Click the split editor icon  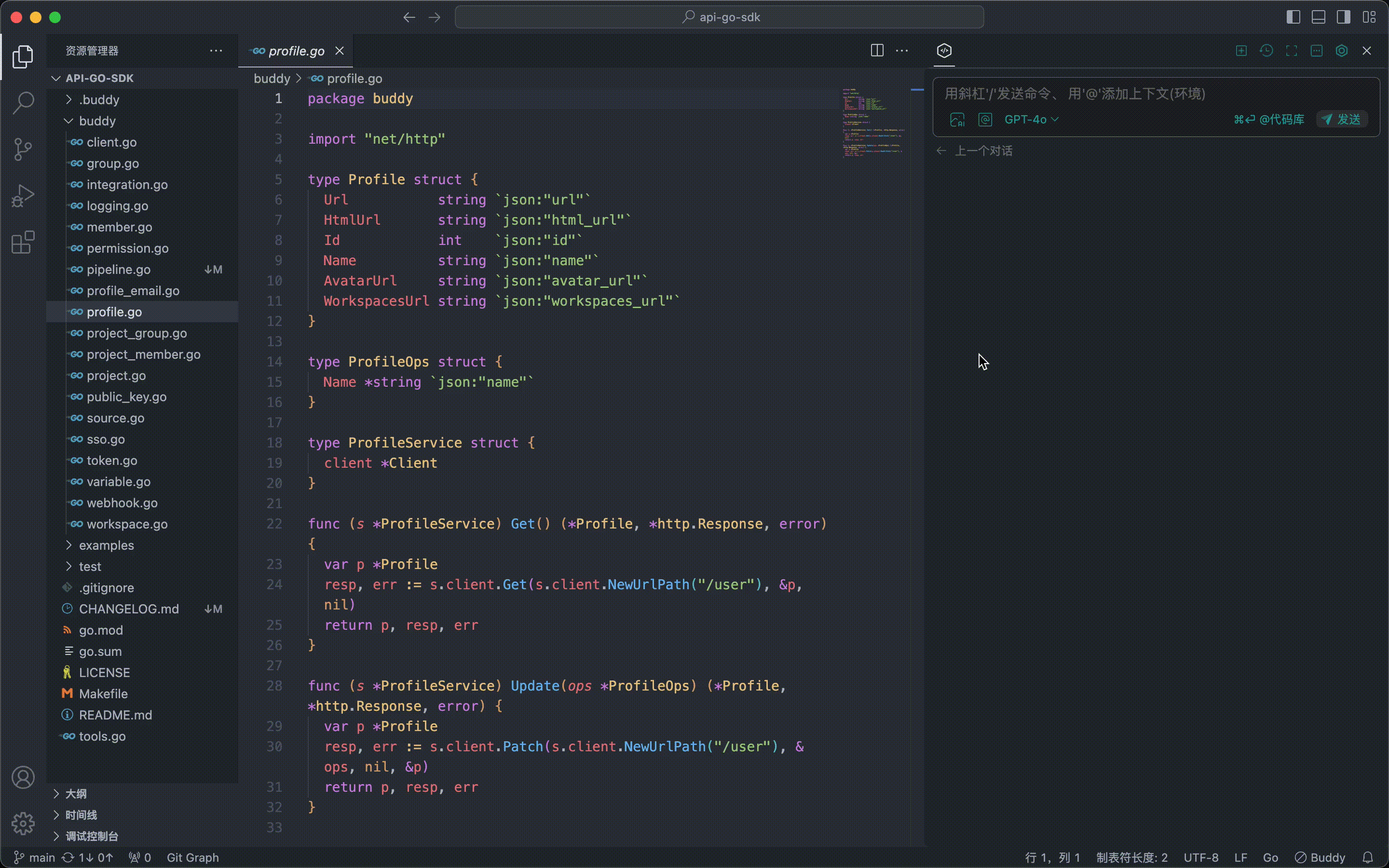tap(877, 51)
